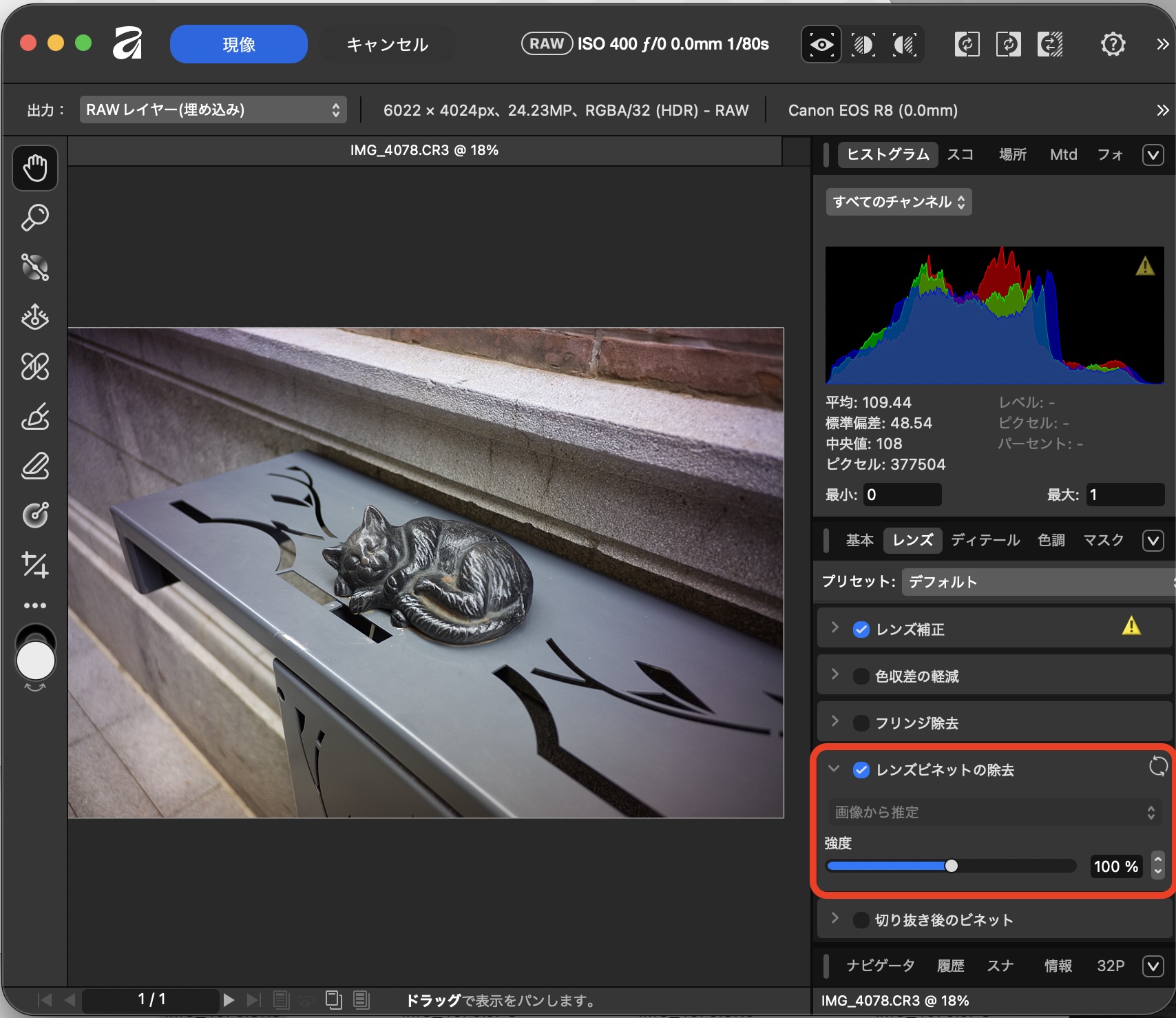Open the 出力 RAW レイヤー dropdown
This screenshot has height=1018, width=1176.
[213, 110]
